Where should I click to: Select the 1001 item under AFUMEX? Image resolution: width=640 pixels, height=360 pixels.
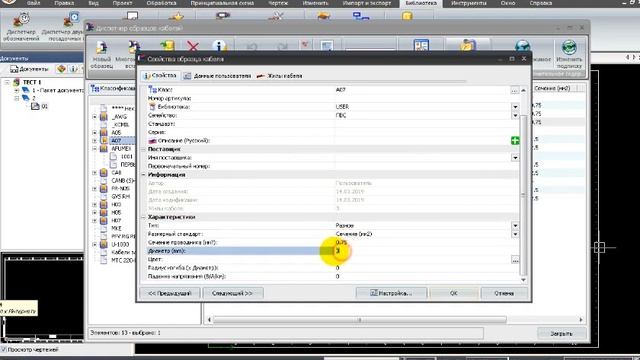point(127,157)
